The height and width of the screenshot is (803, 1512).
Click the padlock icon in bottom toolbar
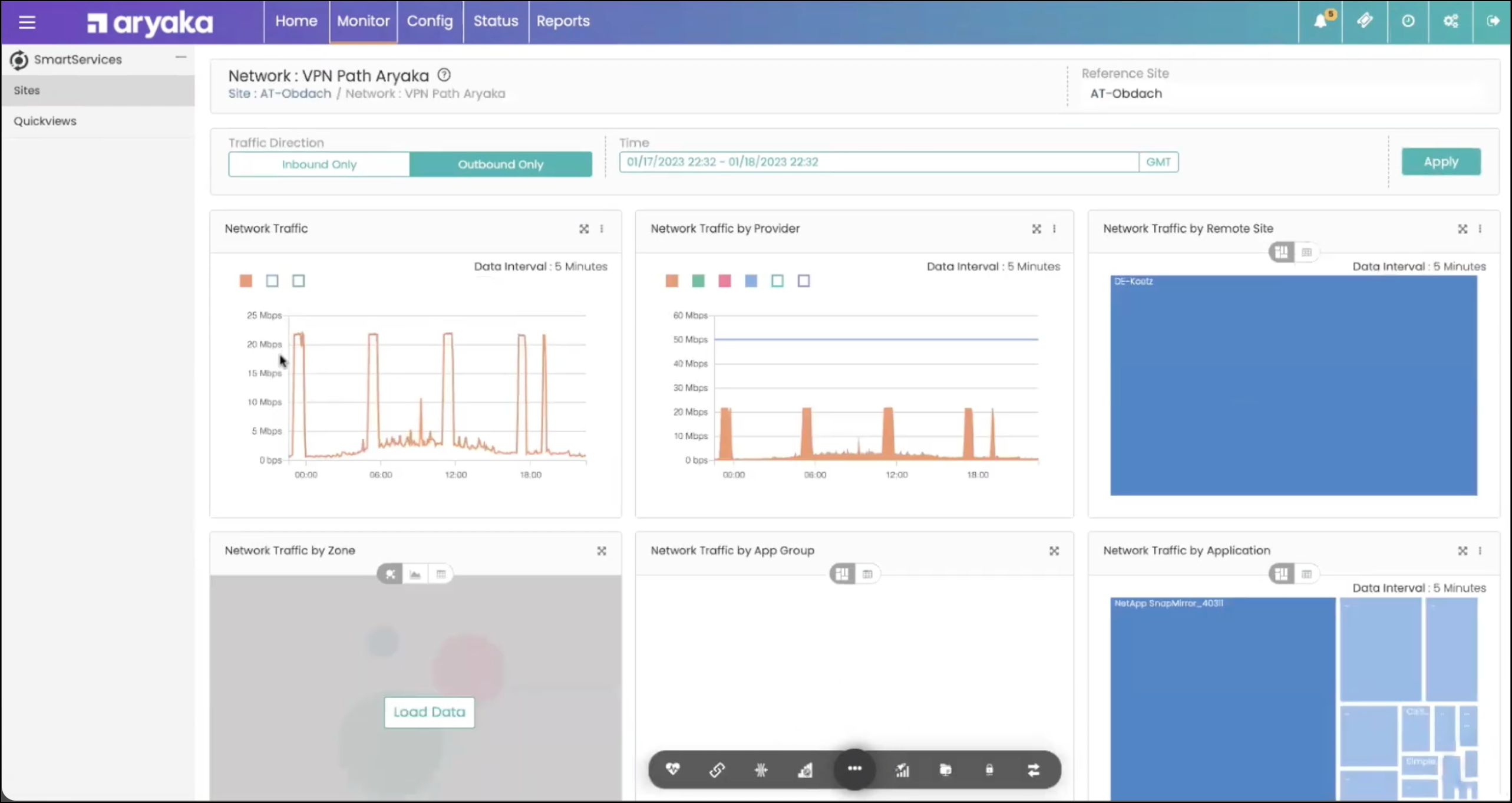[x=989, y=769]
